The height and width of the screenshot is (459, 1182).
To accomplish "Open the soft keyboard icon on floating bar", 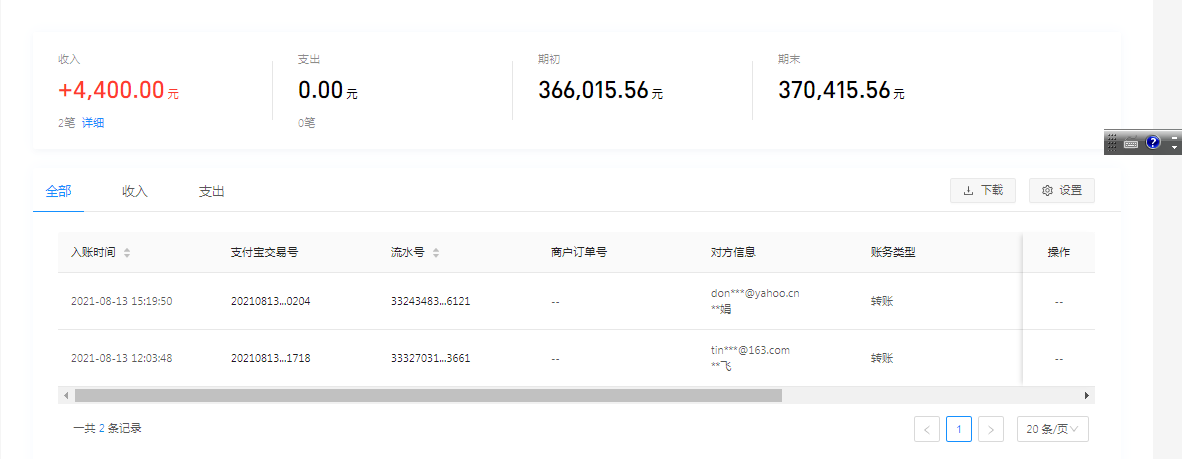I will (x=1131, y=143).
